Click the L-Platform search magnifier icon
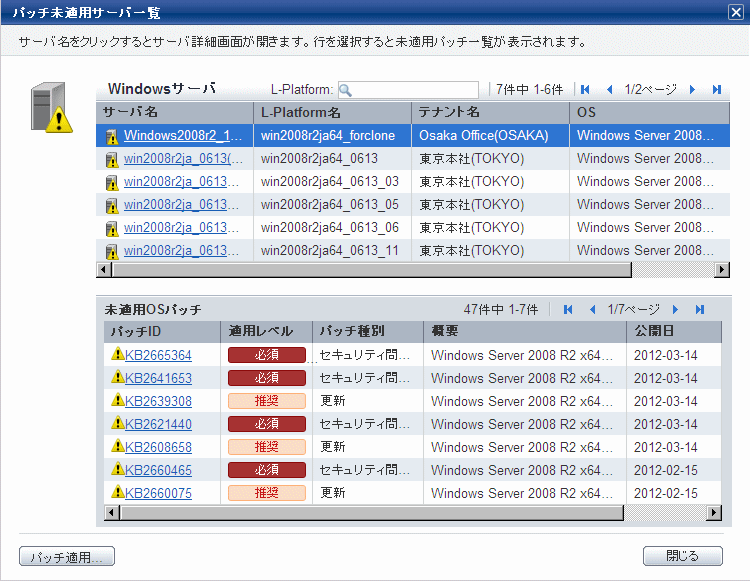750x581 pixels. 345,90
